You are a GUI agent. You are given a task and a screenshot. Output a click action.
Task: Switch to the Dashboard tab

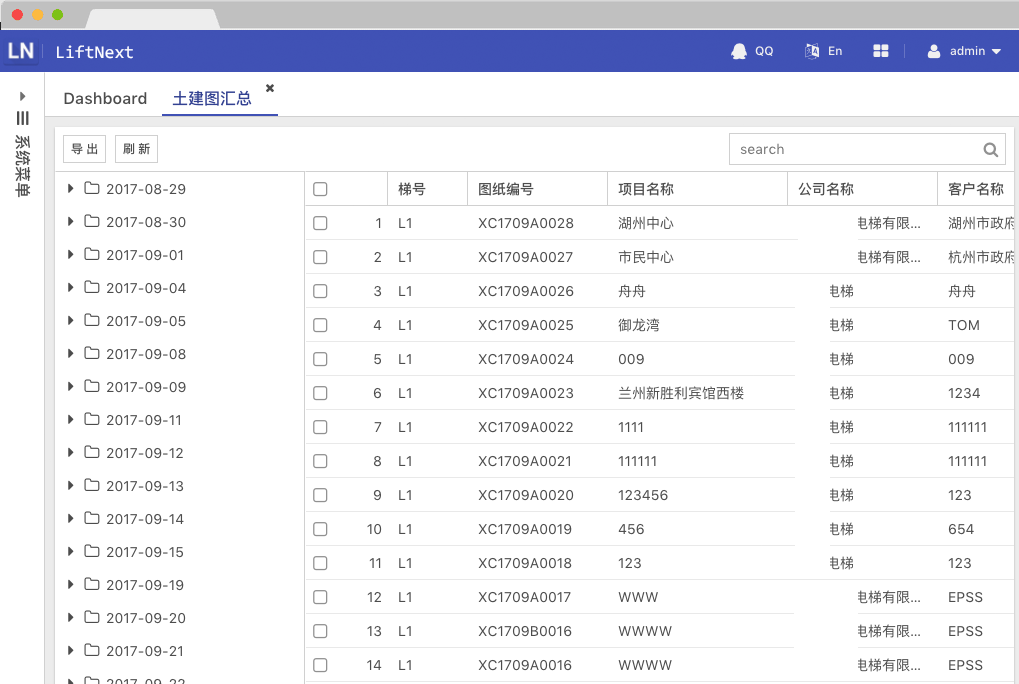(x=105, y=99)
